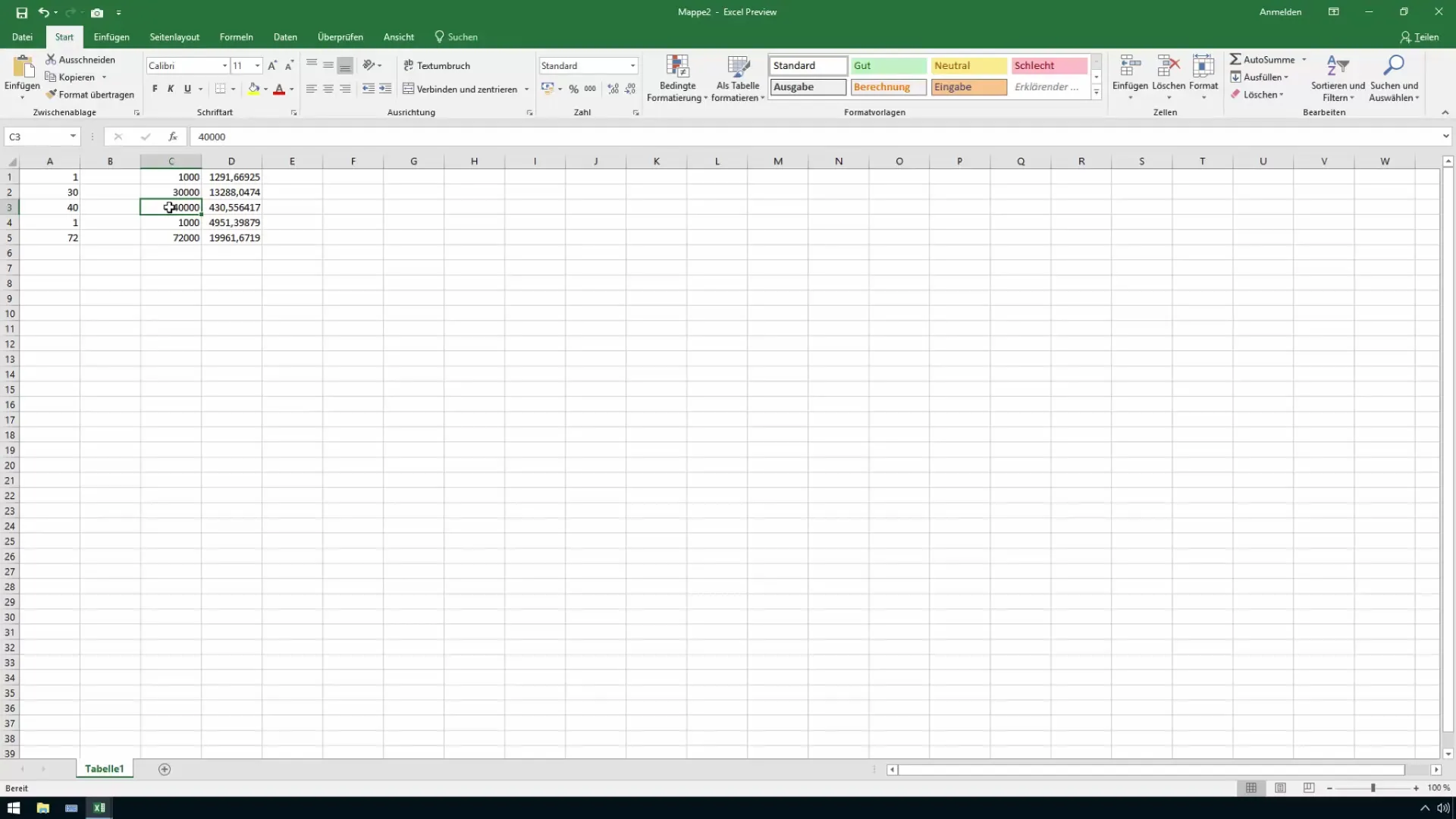Switch to the Daten tab
The height and width of the screenshot is (819, 1456).
point(285,36)
